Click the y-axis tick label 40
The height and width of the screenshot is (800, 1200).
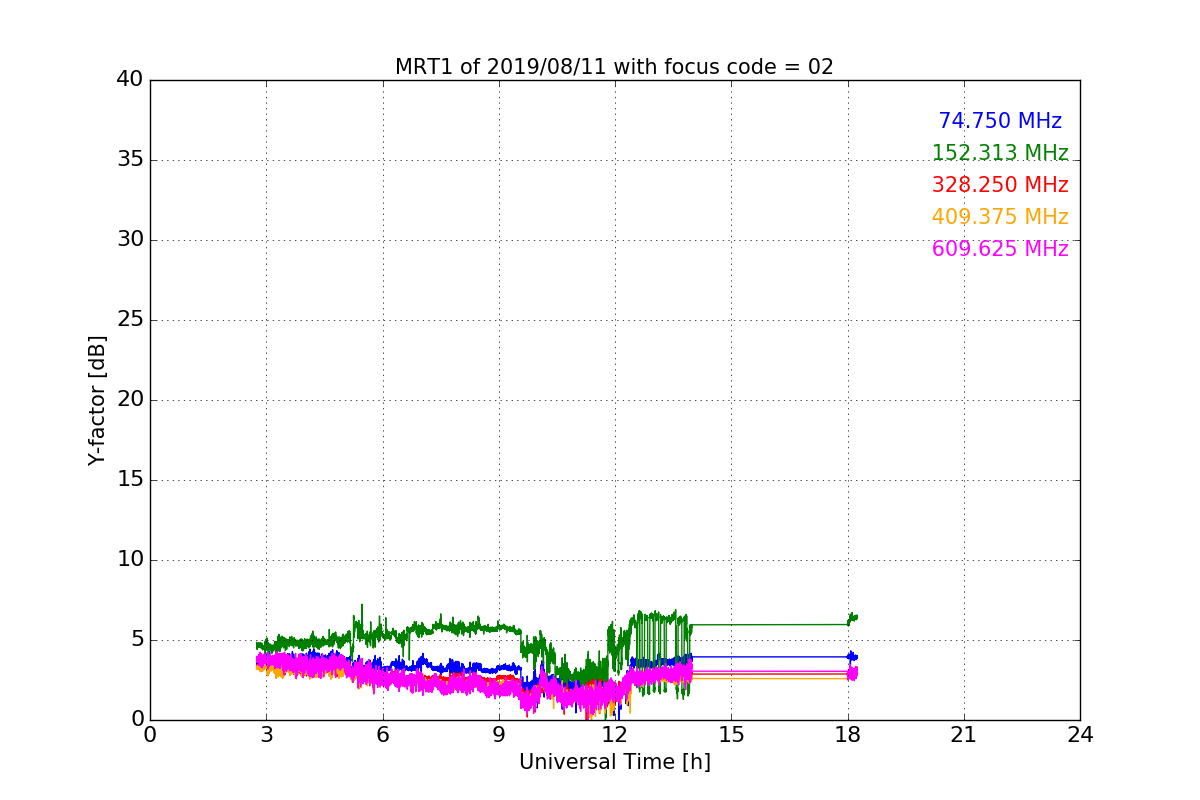130,80
